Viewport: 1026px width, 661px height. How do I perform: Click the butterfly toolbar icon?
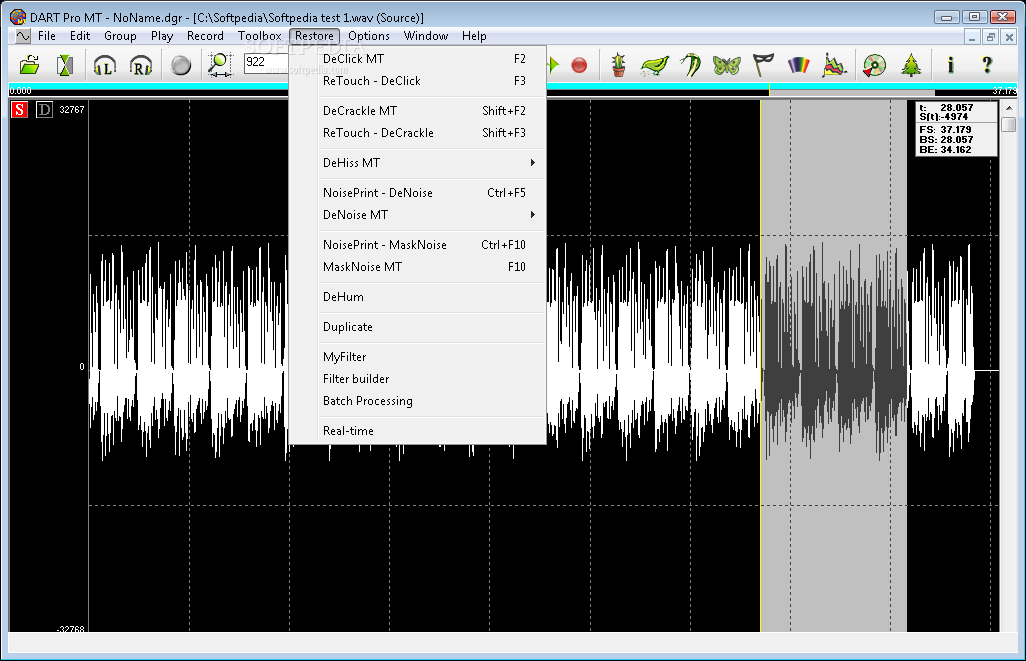(727, 65)
